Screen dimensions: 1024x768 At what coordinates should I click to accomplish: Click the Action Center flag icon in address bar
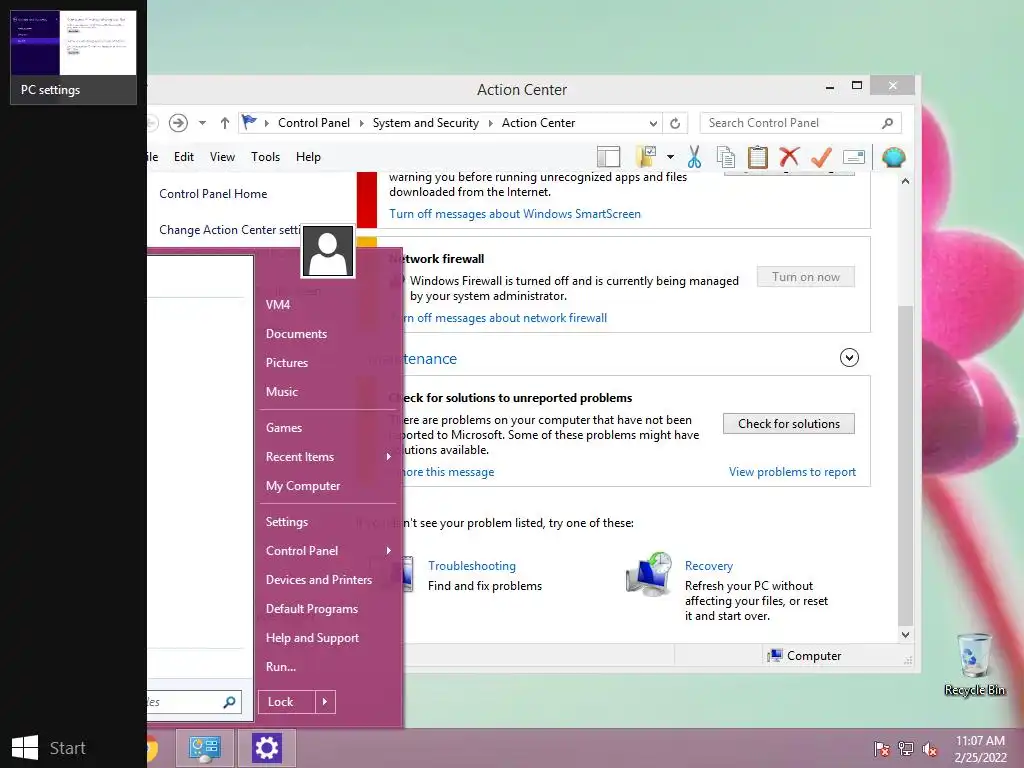249,122
